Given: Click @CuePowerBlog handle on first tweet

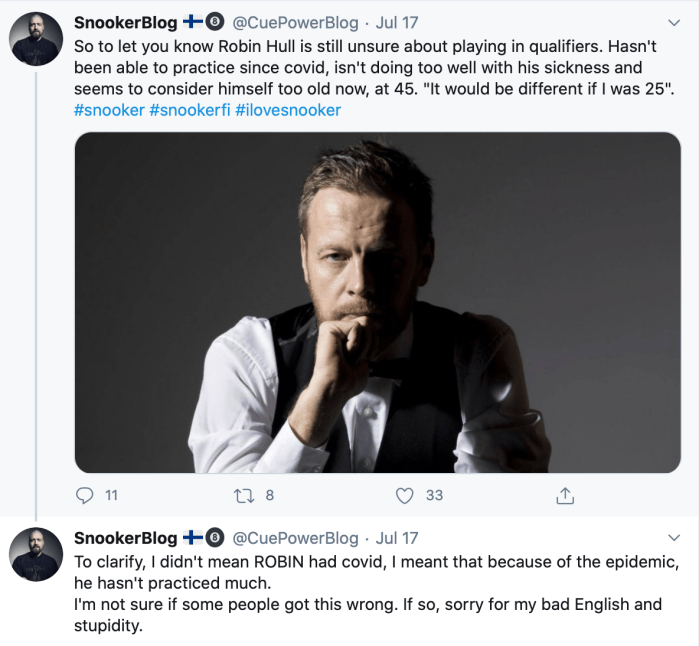Looking at the screenshot, I should [295, 22].
